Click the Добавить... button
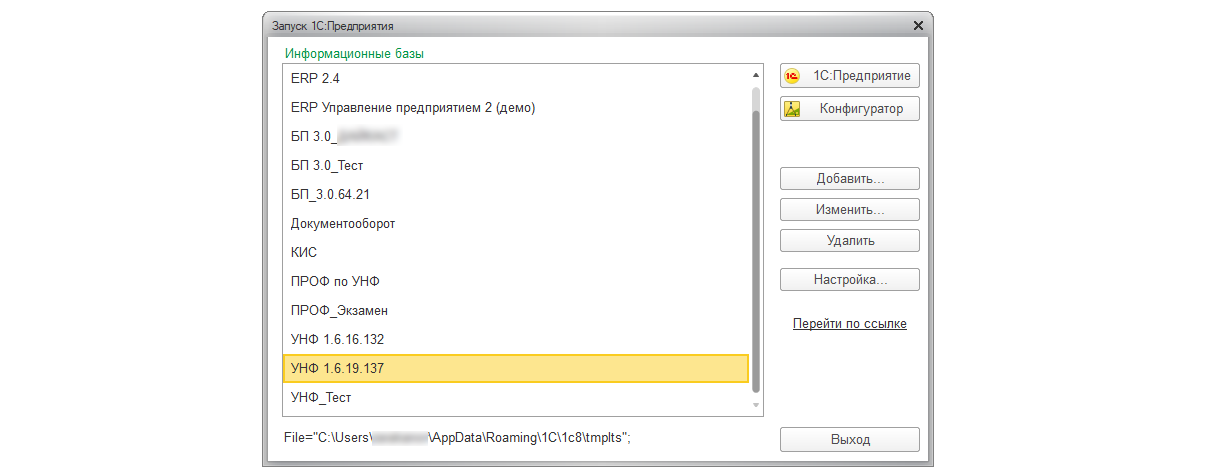This screenshot has width=1230, height=475. (849, 179)
